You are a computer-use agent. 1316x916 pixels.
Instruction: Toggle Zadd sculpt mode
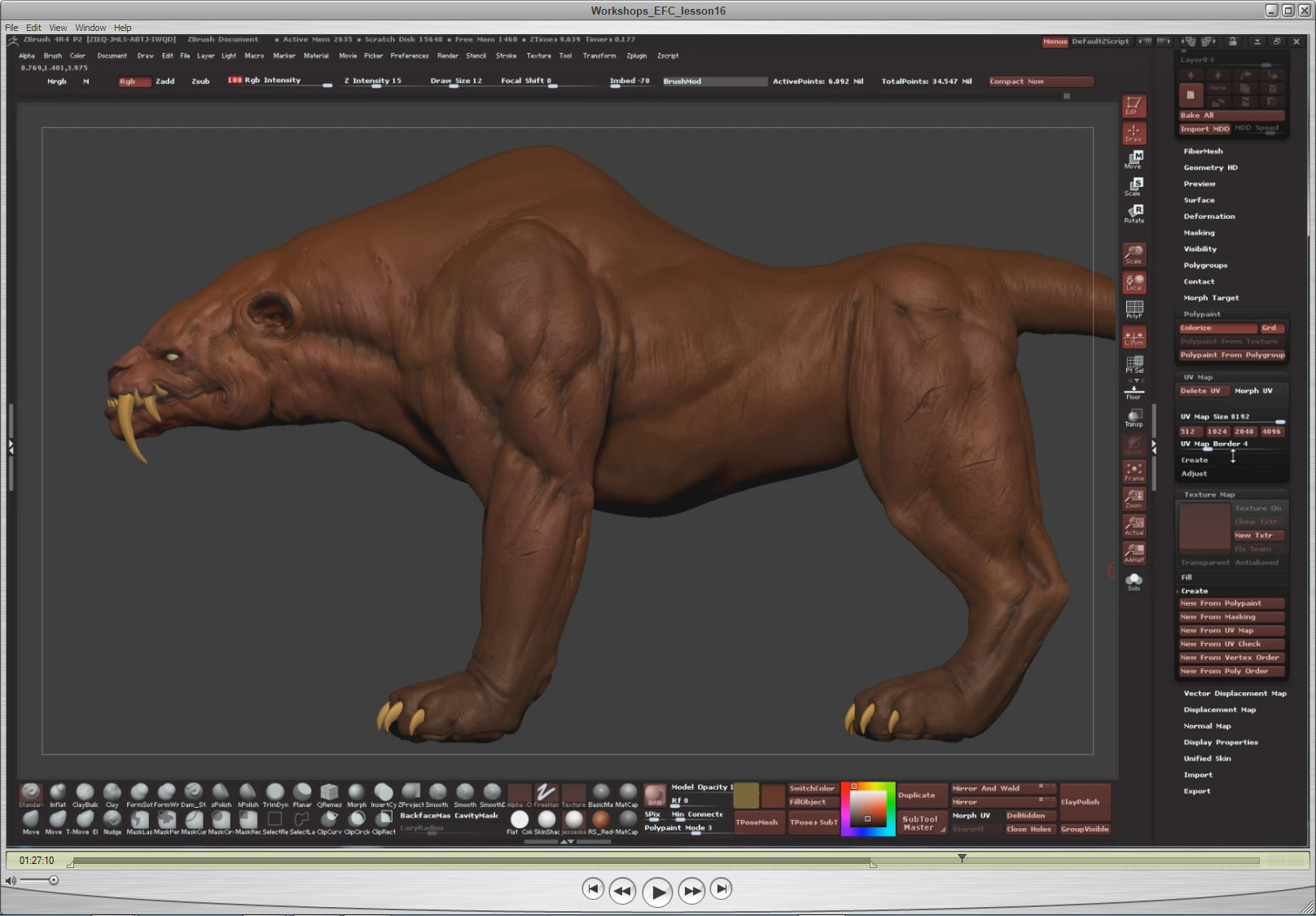(165, 81)
